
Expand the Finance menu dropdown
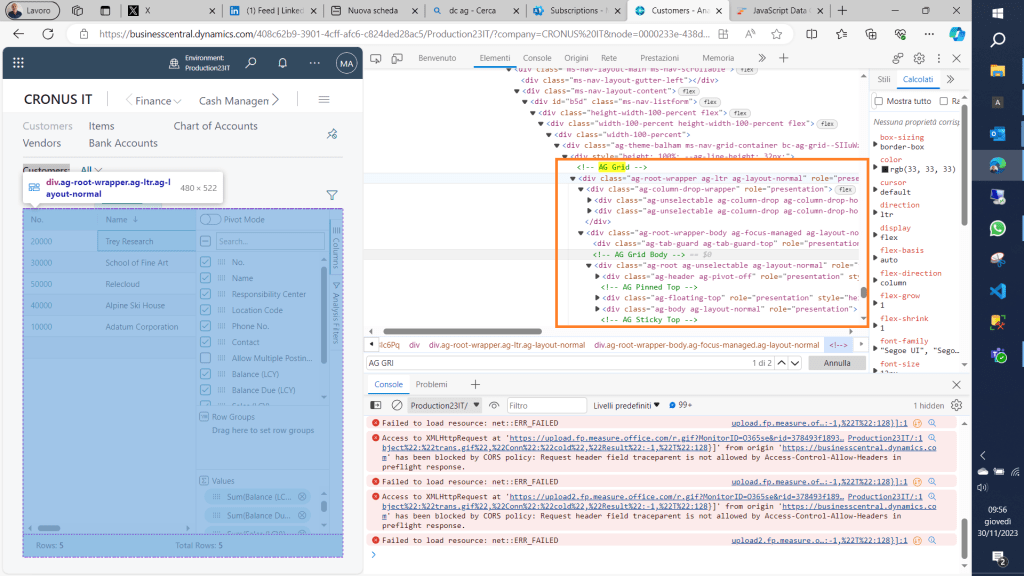coord(159,100)
